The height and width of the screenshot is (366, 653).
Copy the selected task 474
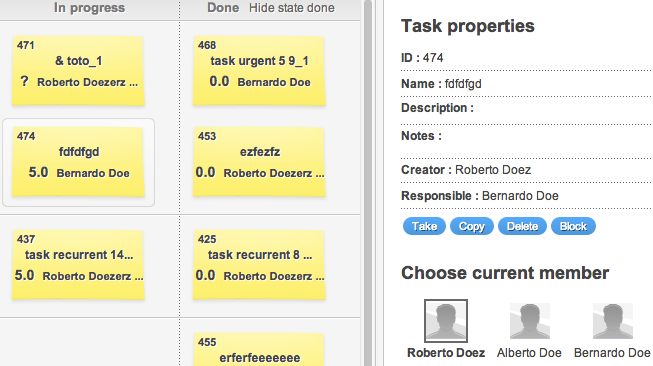point(471,226)
